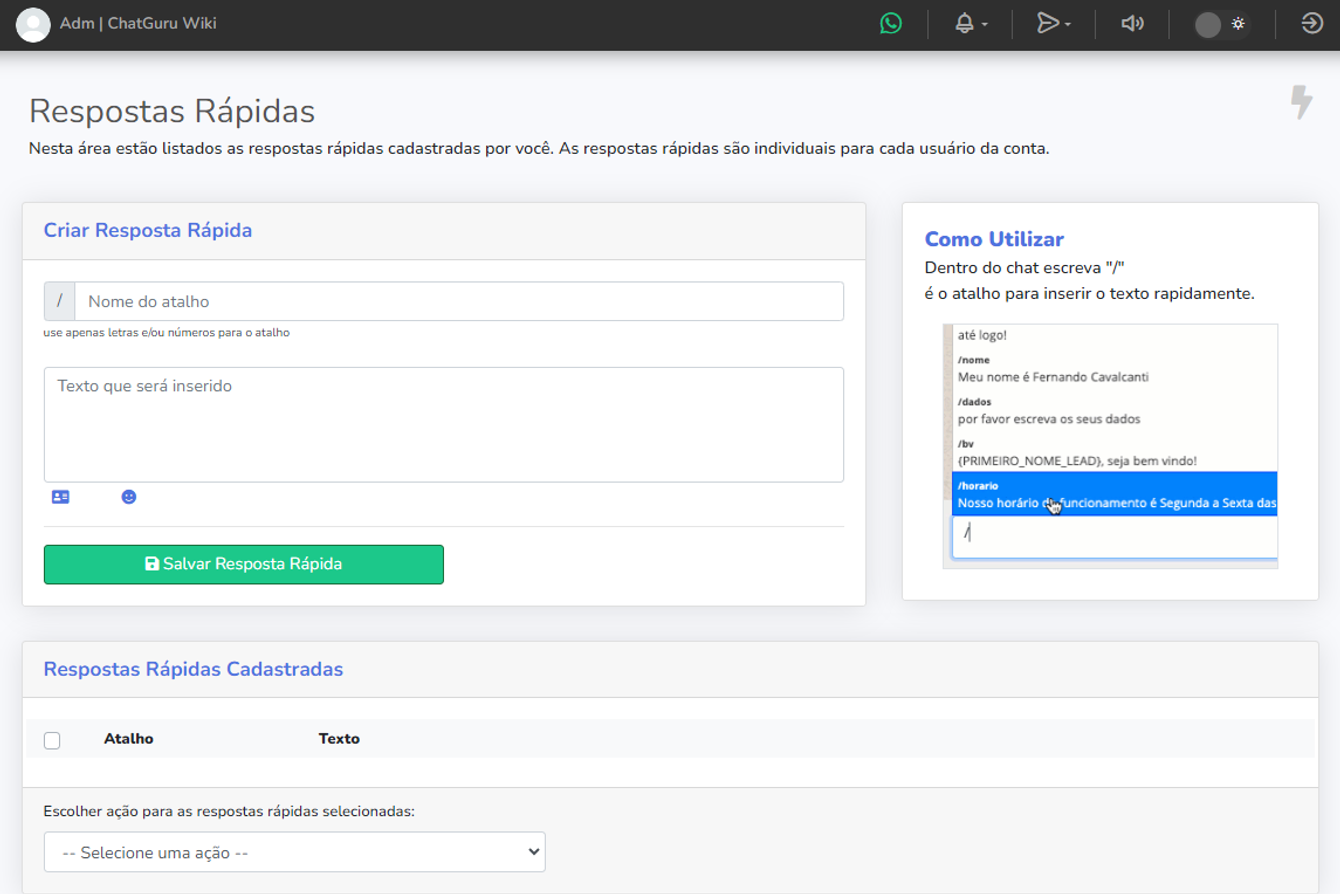Click the Nome do atalho input field
This screenshot has height=894, width=1340.
click(x=459, y=301)
